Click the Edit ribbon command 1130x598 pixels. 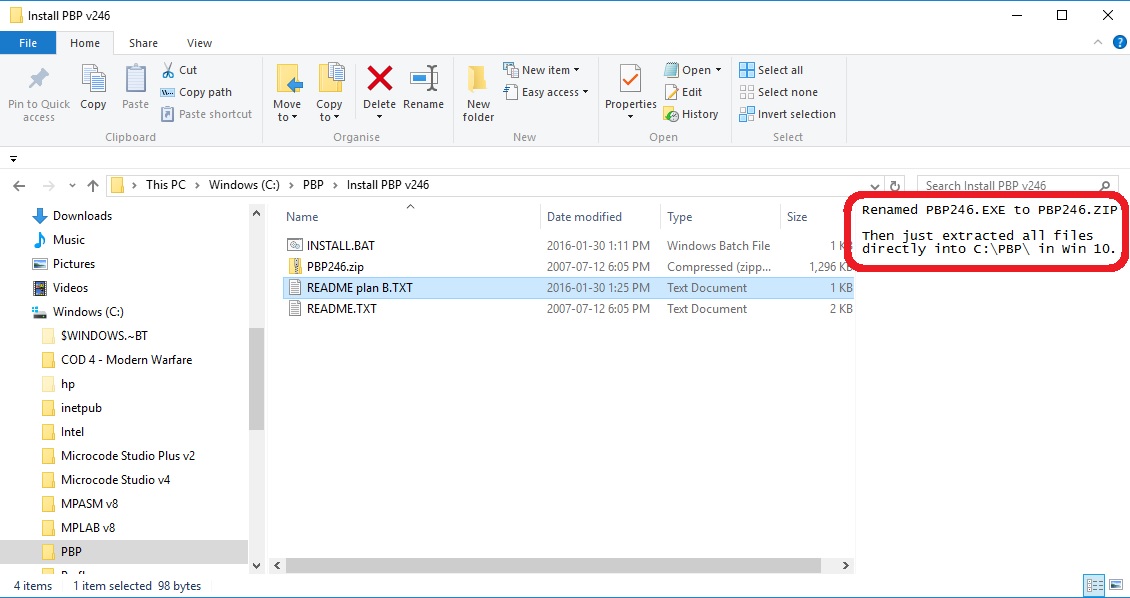[682, 92]
